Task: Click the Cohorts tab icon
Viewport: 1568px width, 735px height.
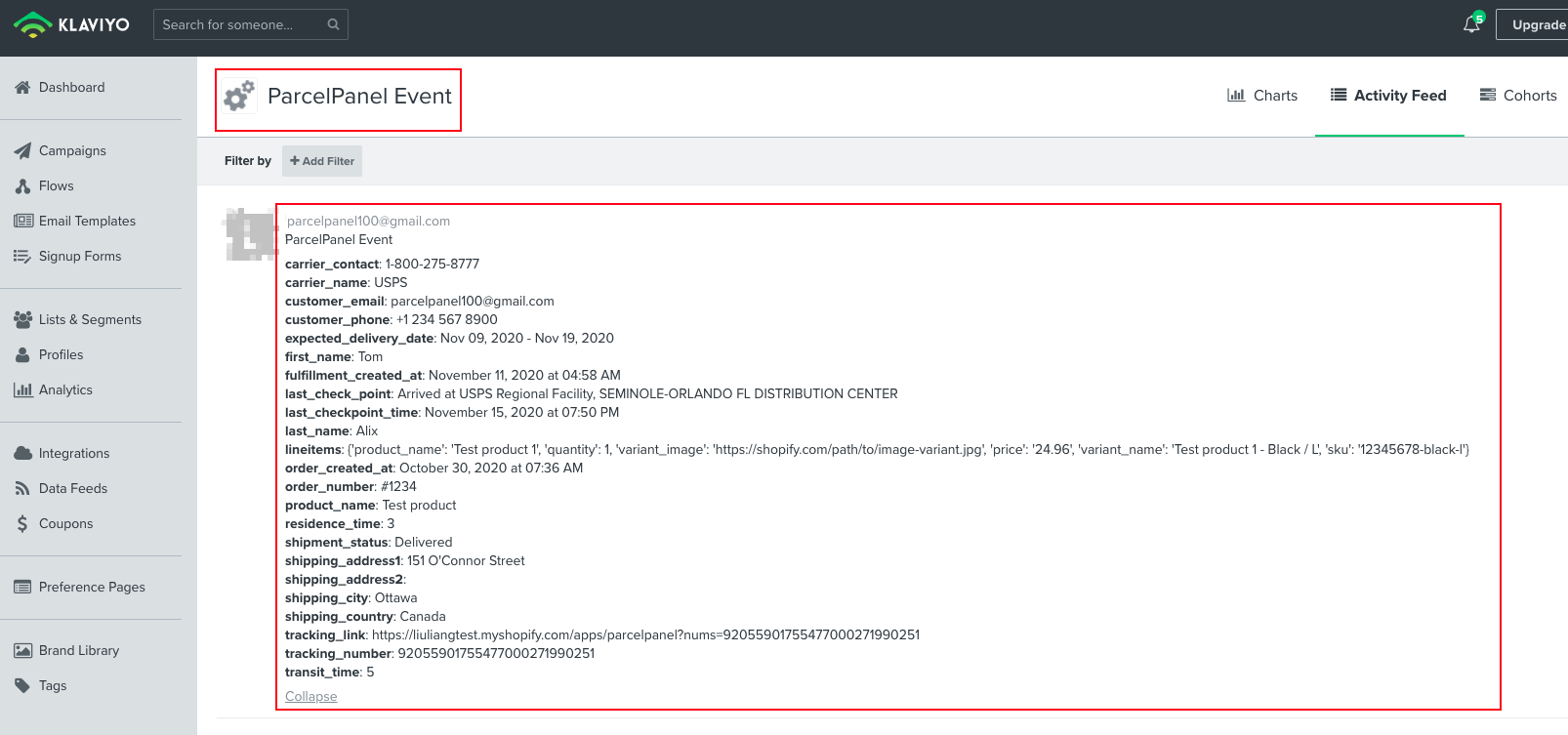Action: click(1488, 95)
